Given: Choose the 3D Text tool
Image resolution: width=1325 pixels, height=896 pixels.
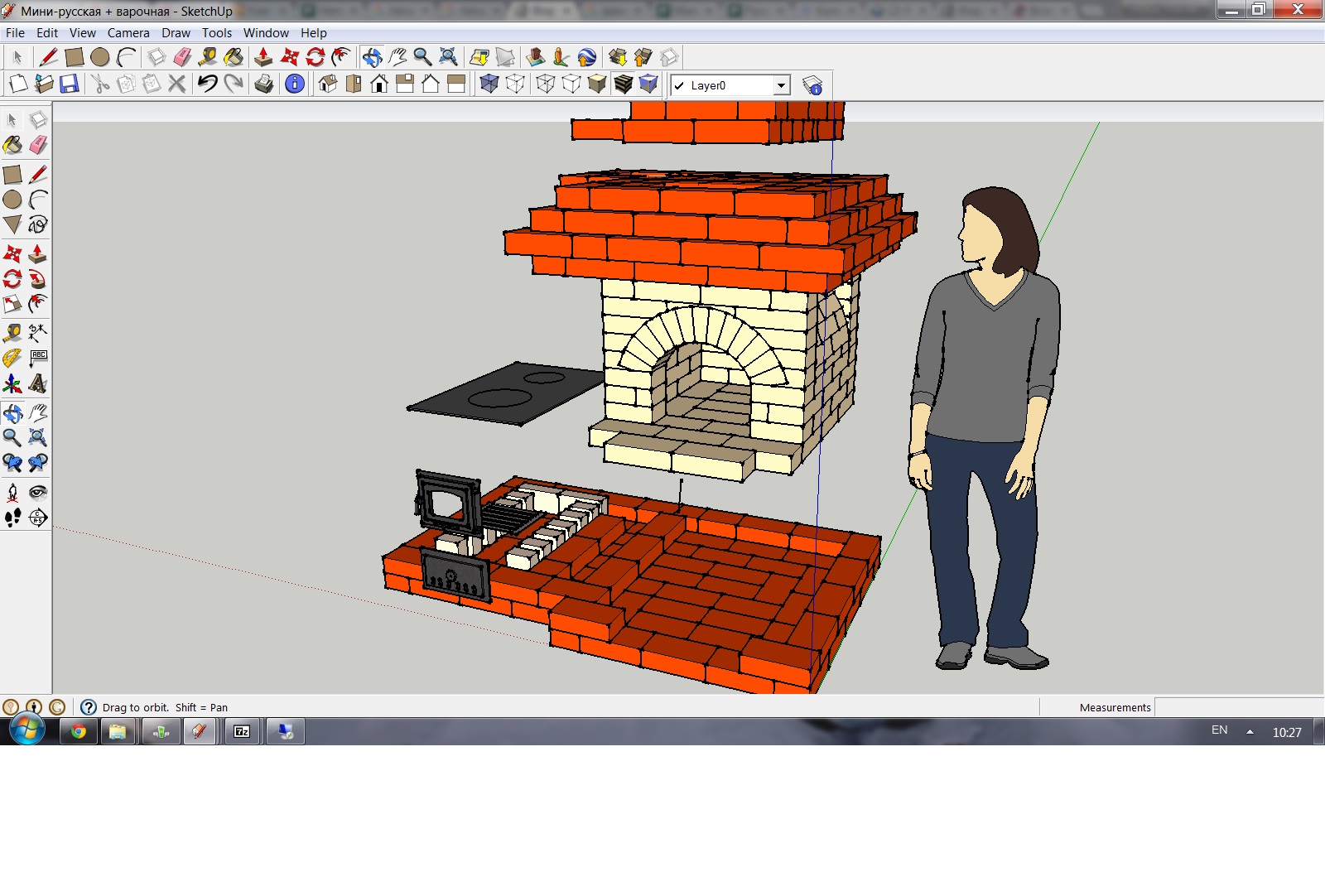Looking at the screenshot, I should [x=37, y=383].
